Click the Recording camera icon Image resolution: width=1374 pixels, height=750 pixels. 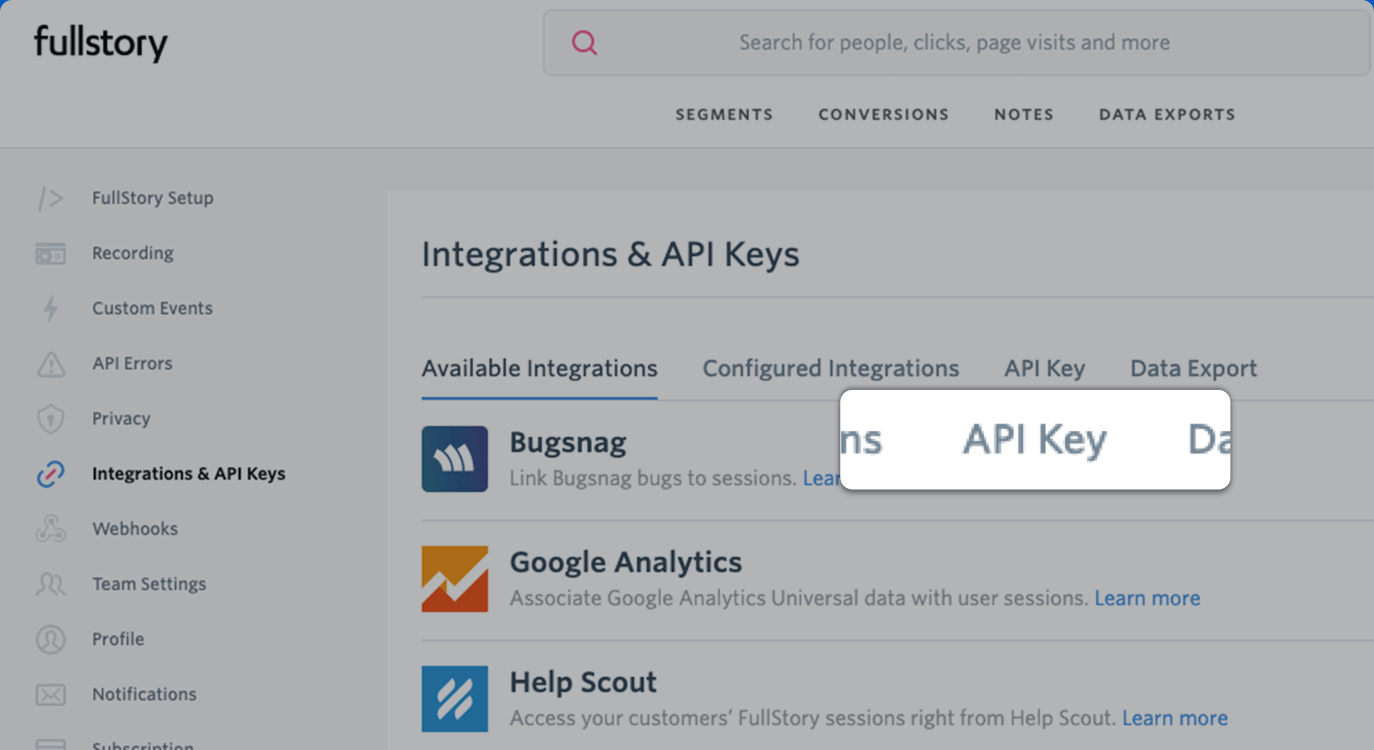pos(50,254)
